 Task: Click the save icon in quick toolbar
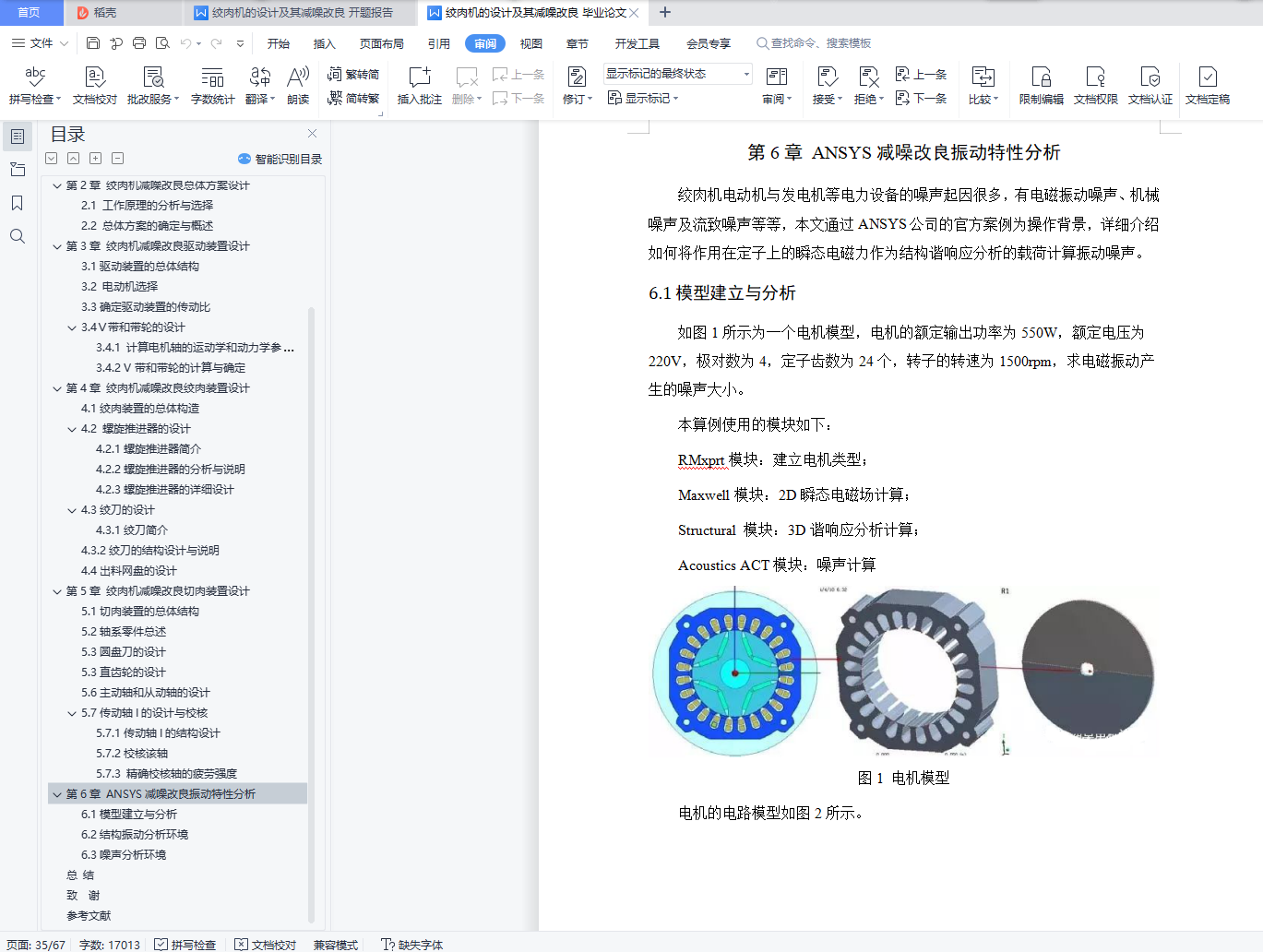coord(93,43)
